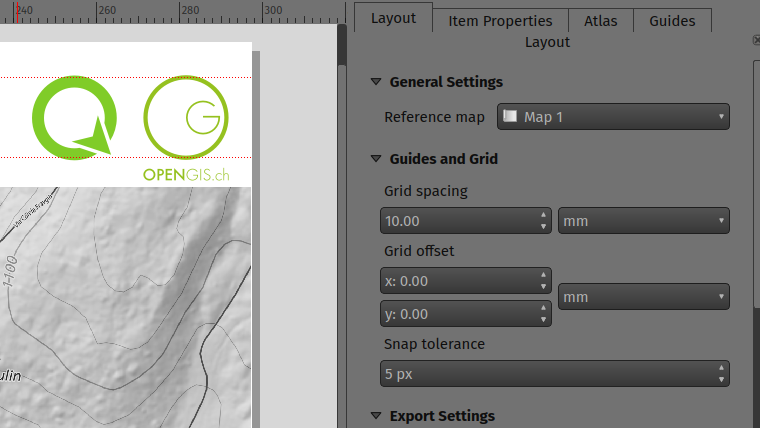The height and width of the screenshot is (428, 760).
Task: Increase the y grid offset value
Action: click(x=544, y=308)
